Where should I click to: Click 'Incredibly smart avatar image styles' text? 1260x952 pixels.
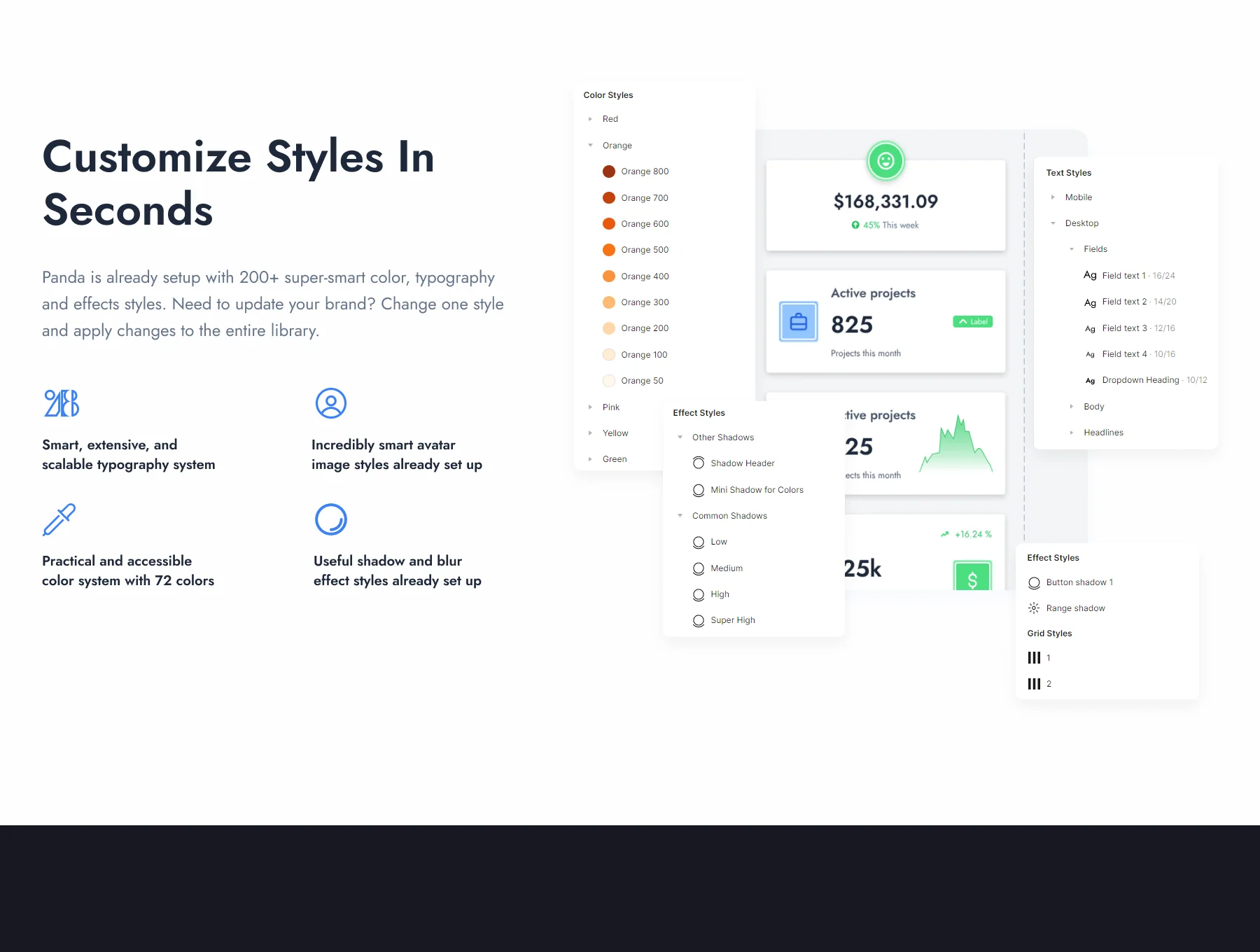(x=397, y=454)
